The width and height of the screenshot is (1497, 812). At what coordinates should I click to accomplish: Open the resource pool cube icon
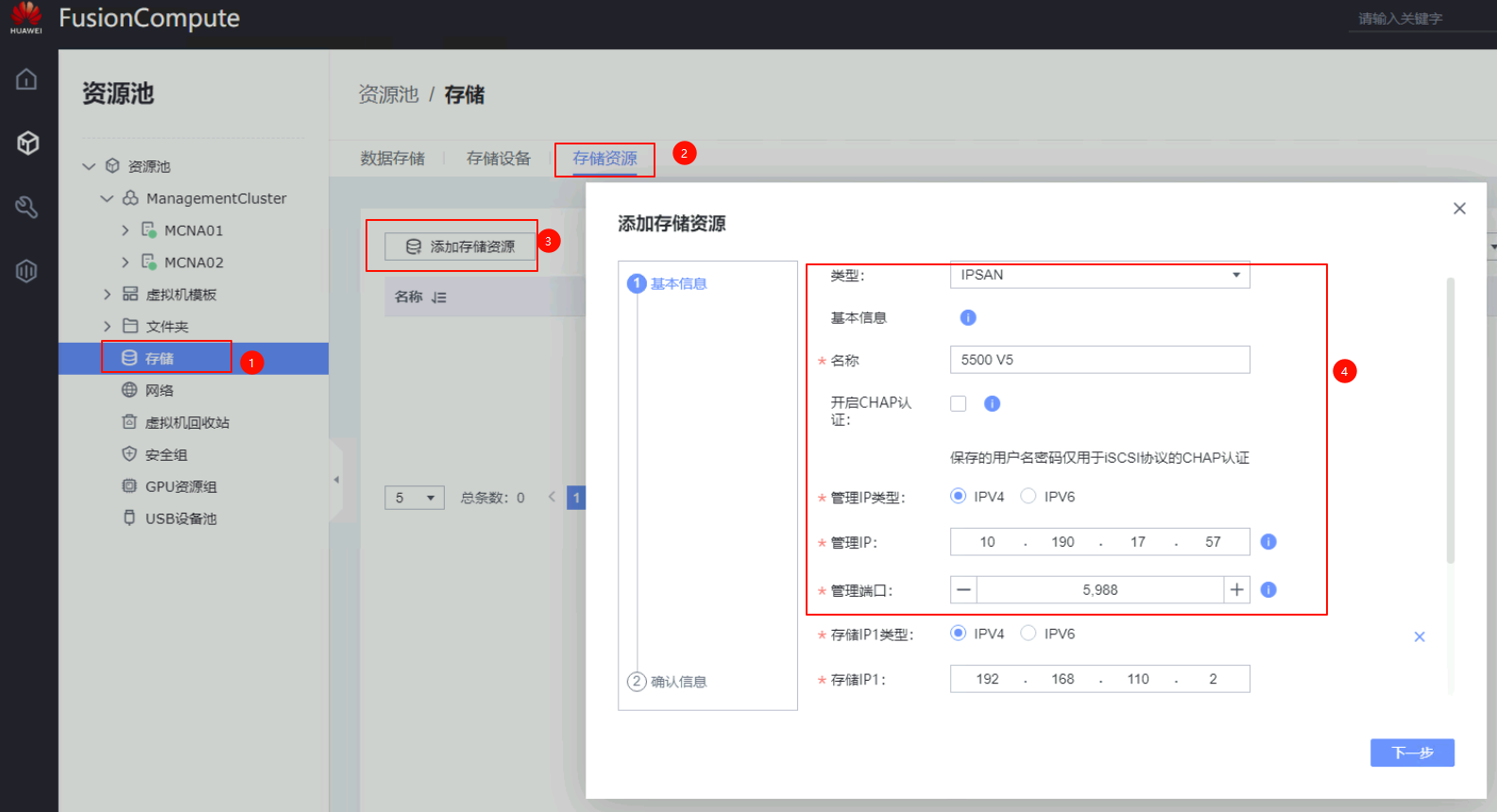[x=27, y=143]
